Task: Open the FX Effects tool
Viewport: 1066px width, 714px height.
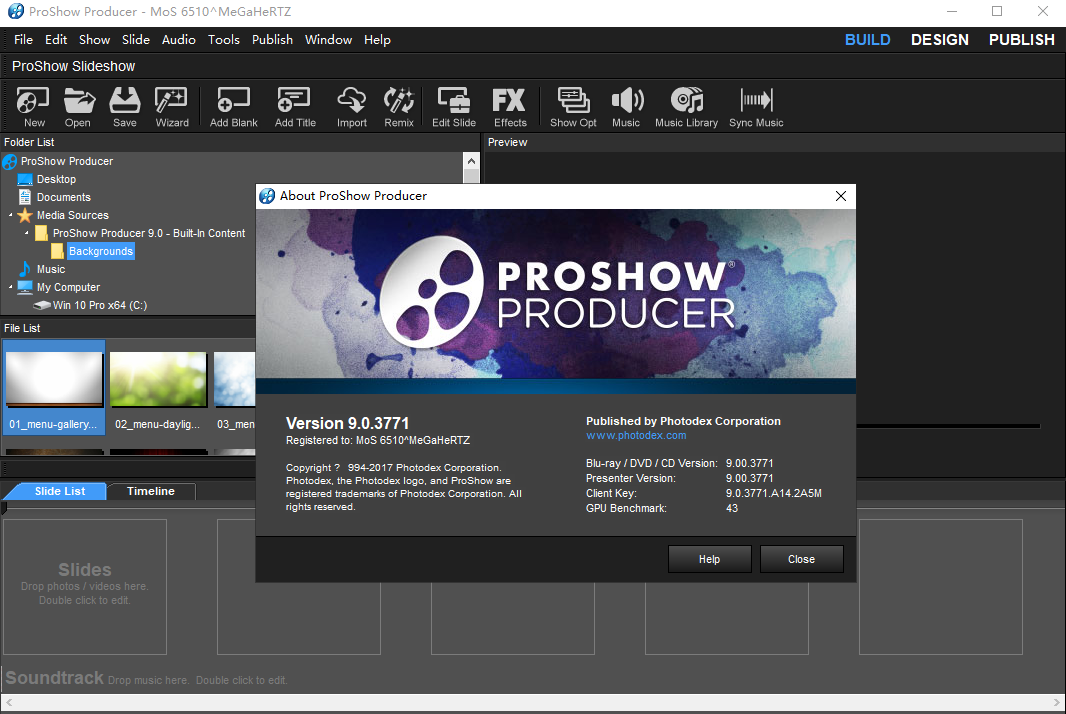Action: click(510, 107)
